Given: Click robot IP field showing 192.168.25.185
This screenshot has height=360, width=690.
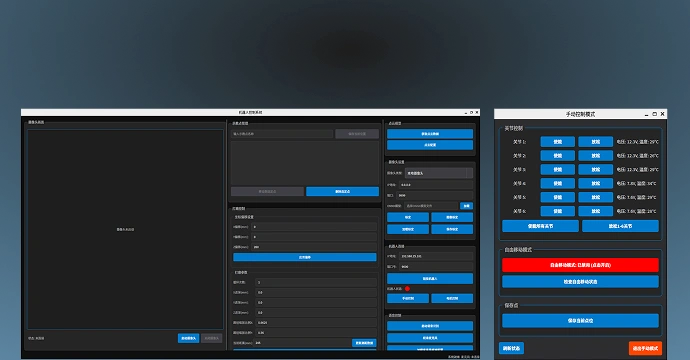Looking at the screenshot, I should click(x=436, y=256).
